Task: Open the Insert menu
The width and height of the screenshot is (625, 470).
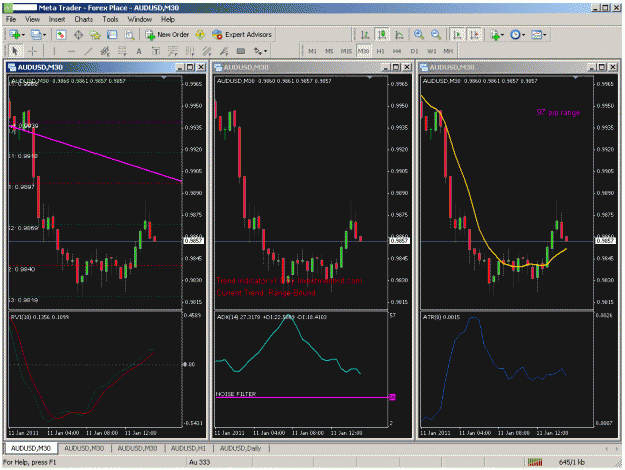Action: (x=57, y=19)
